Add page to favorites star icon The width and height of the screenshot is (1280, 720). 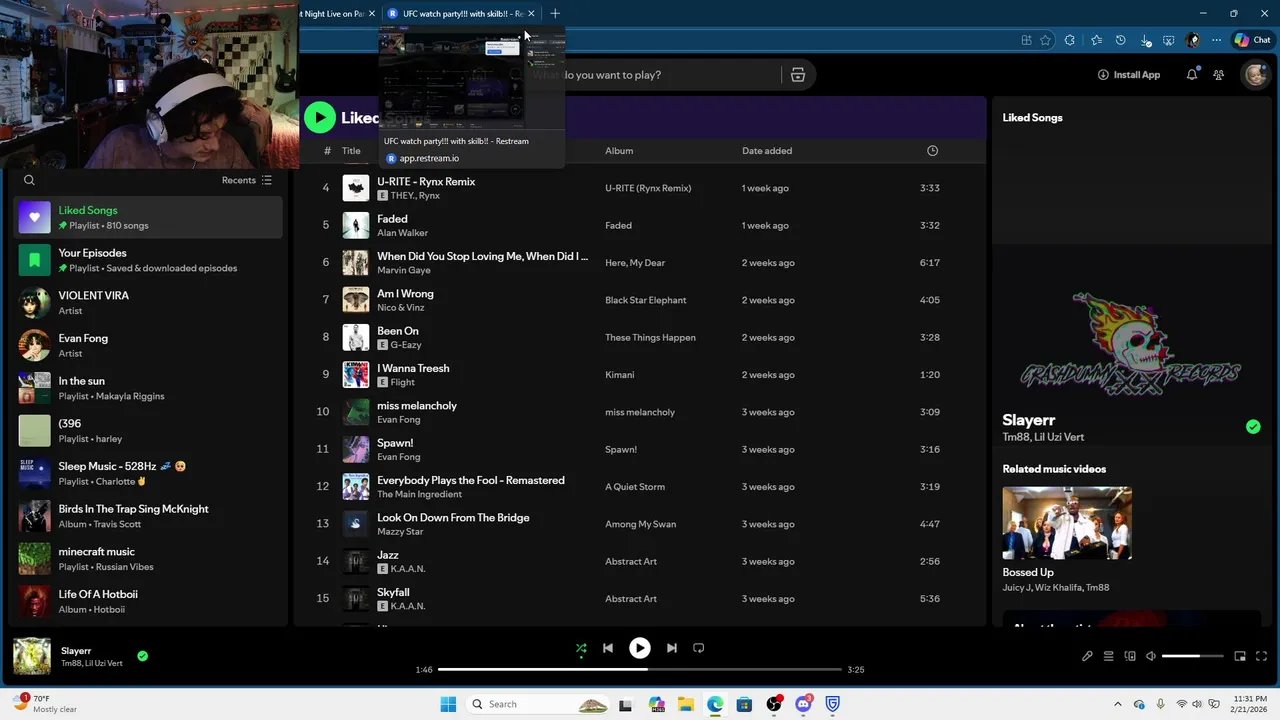1046,40
